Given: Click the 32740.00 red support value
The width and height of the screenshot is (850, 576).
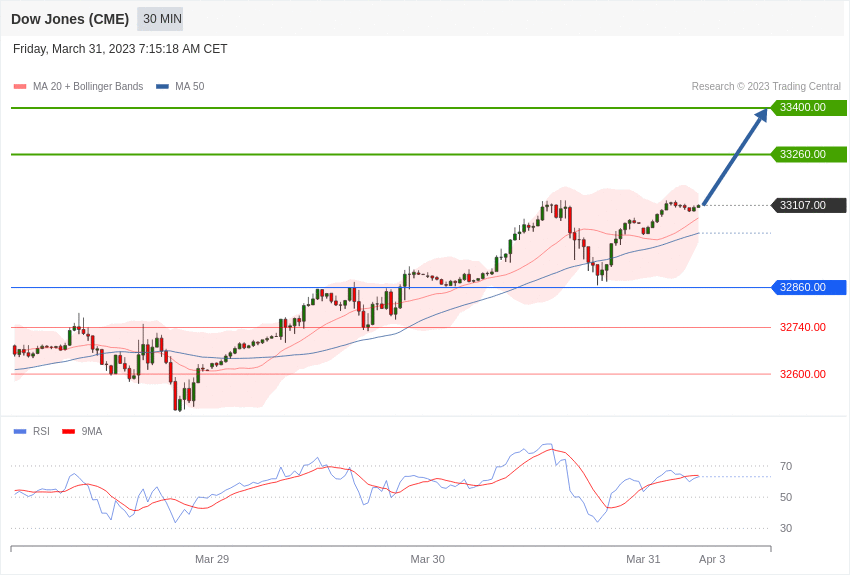Looking at the screenshot, I should [803, 327].
